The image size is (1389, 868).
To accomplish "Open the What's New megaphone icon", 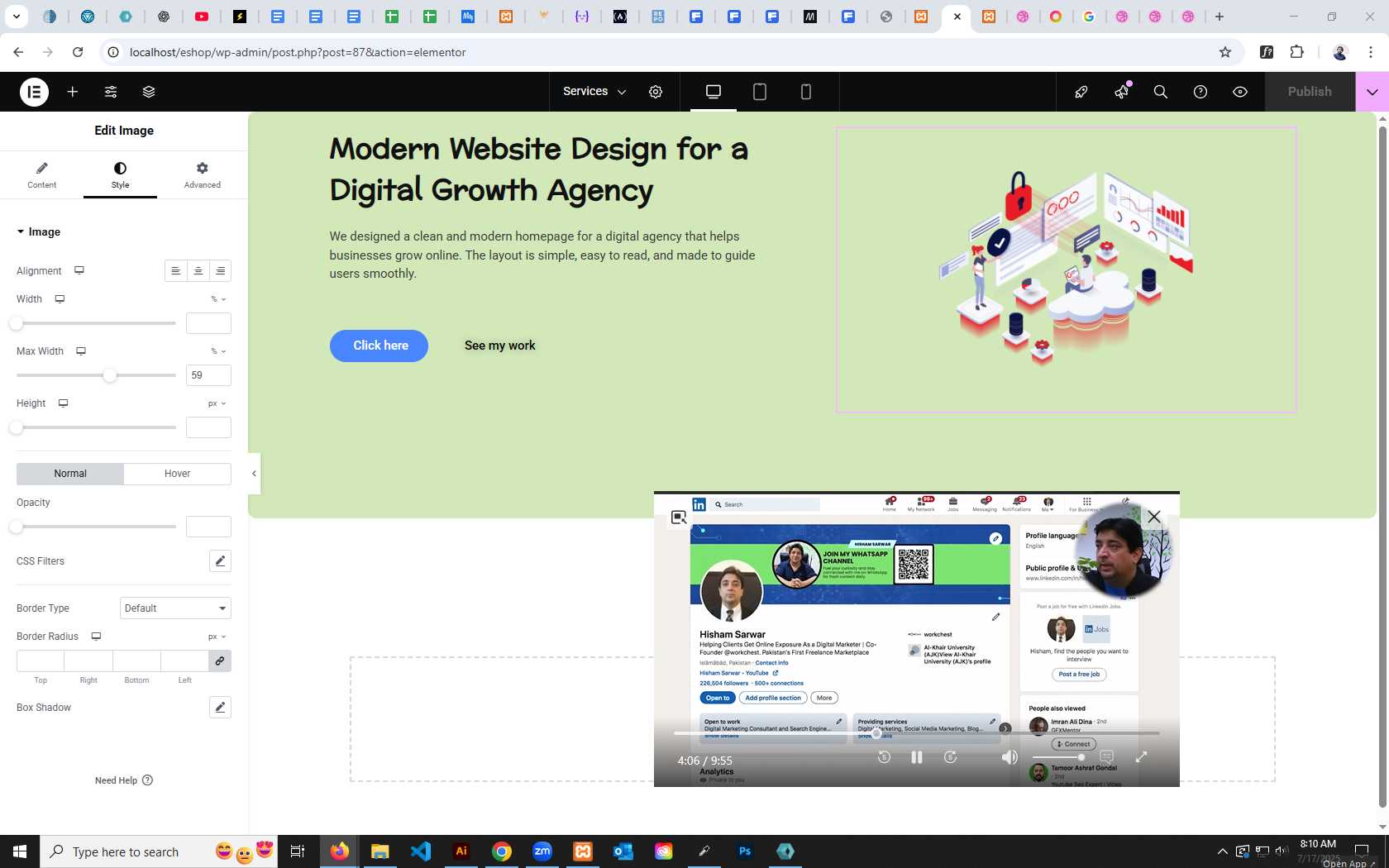I will point(1121,92).
